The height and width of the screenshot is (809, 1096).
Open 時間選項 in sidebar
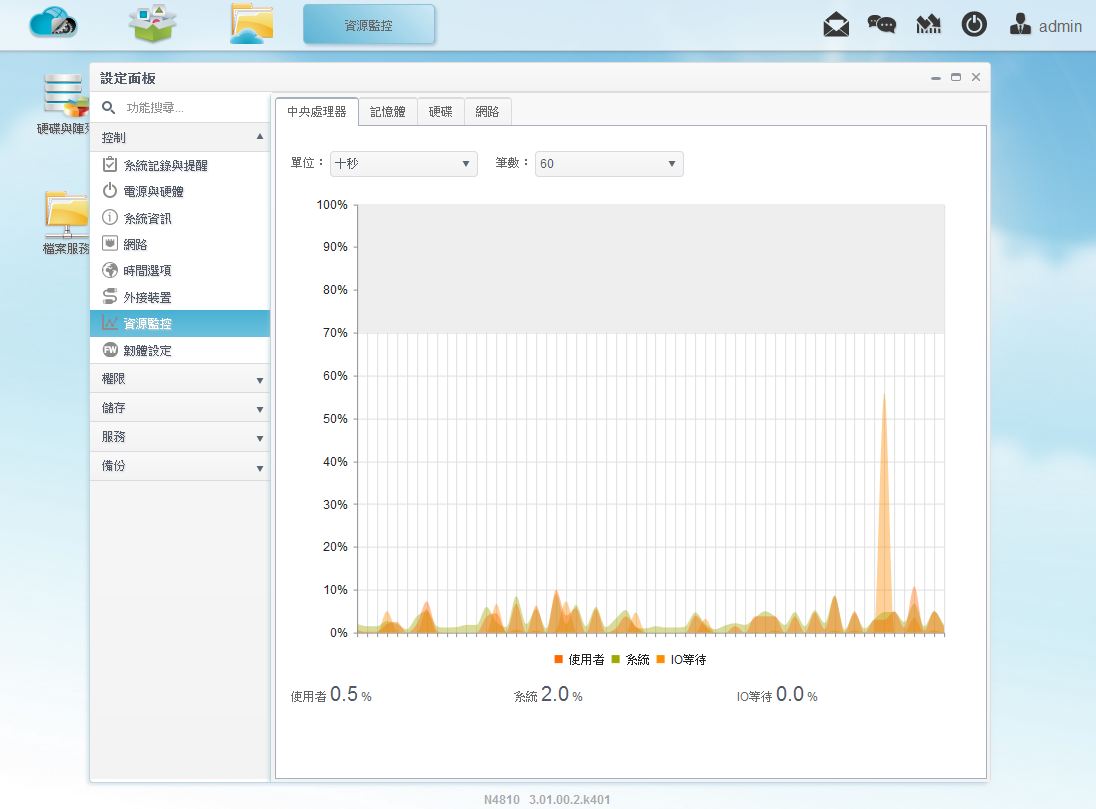180,271
